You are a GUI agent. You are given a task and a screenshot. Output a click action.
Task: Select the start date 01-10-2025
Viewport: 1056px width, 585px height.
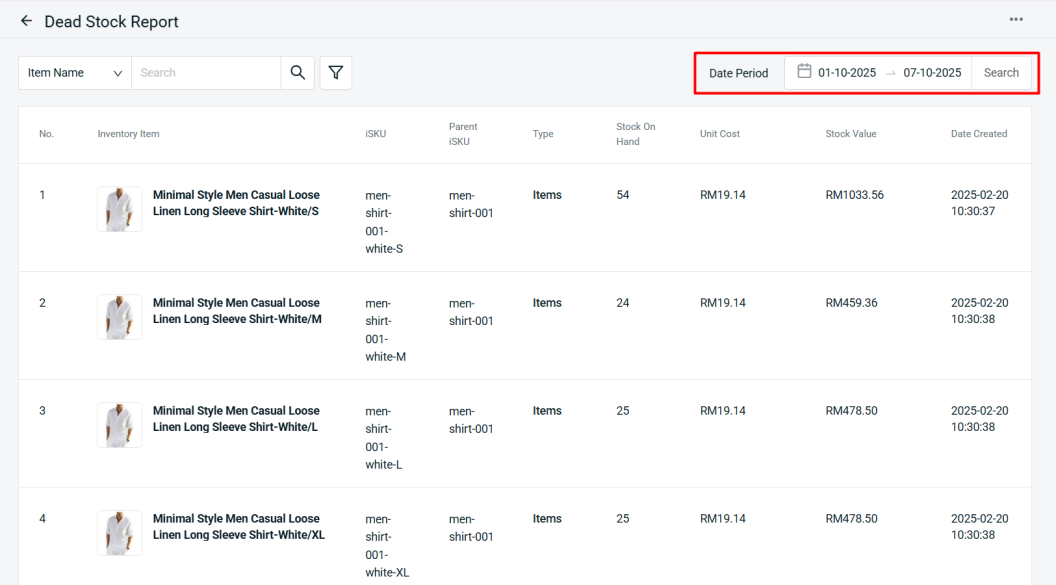[x=846, y=73]
